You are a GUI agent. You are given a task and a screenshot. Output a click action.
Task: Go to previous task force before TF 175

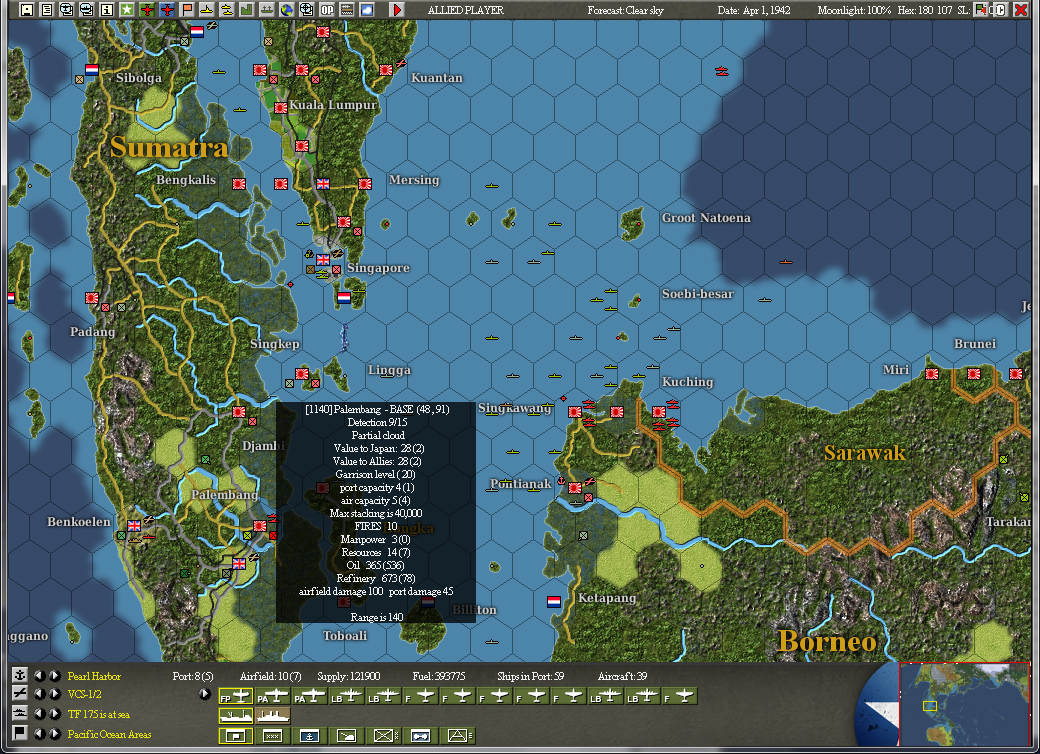(x=40, y=714)
